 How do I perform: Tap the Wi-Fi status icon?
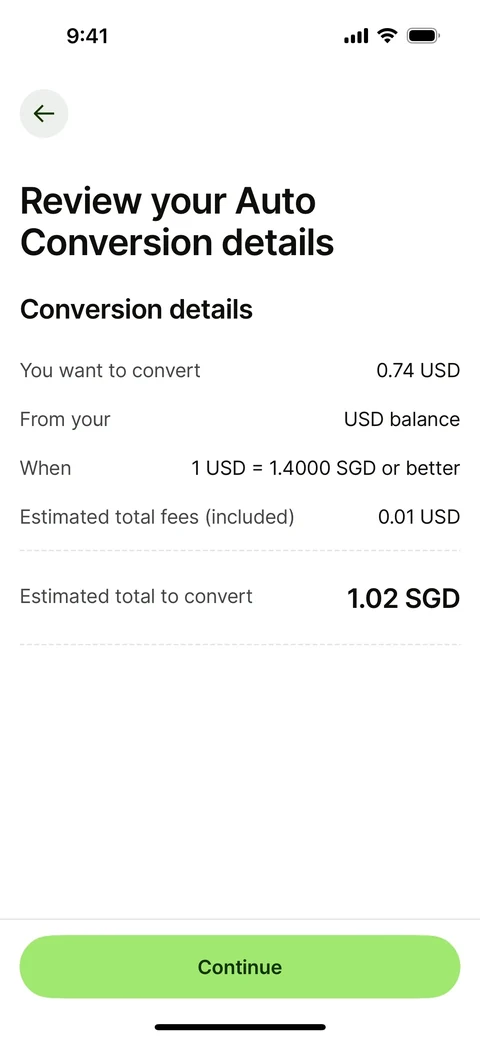[x=387, y=36]
